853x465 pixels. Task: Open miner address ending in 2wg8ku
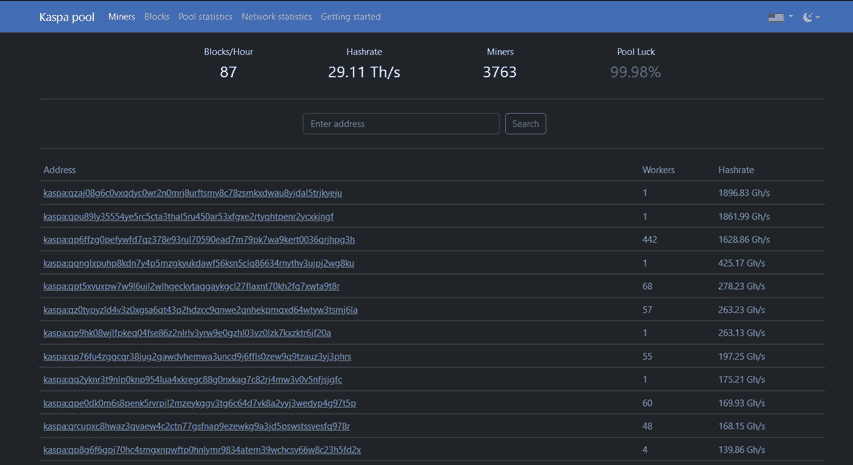[199, 263]
